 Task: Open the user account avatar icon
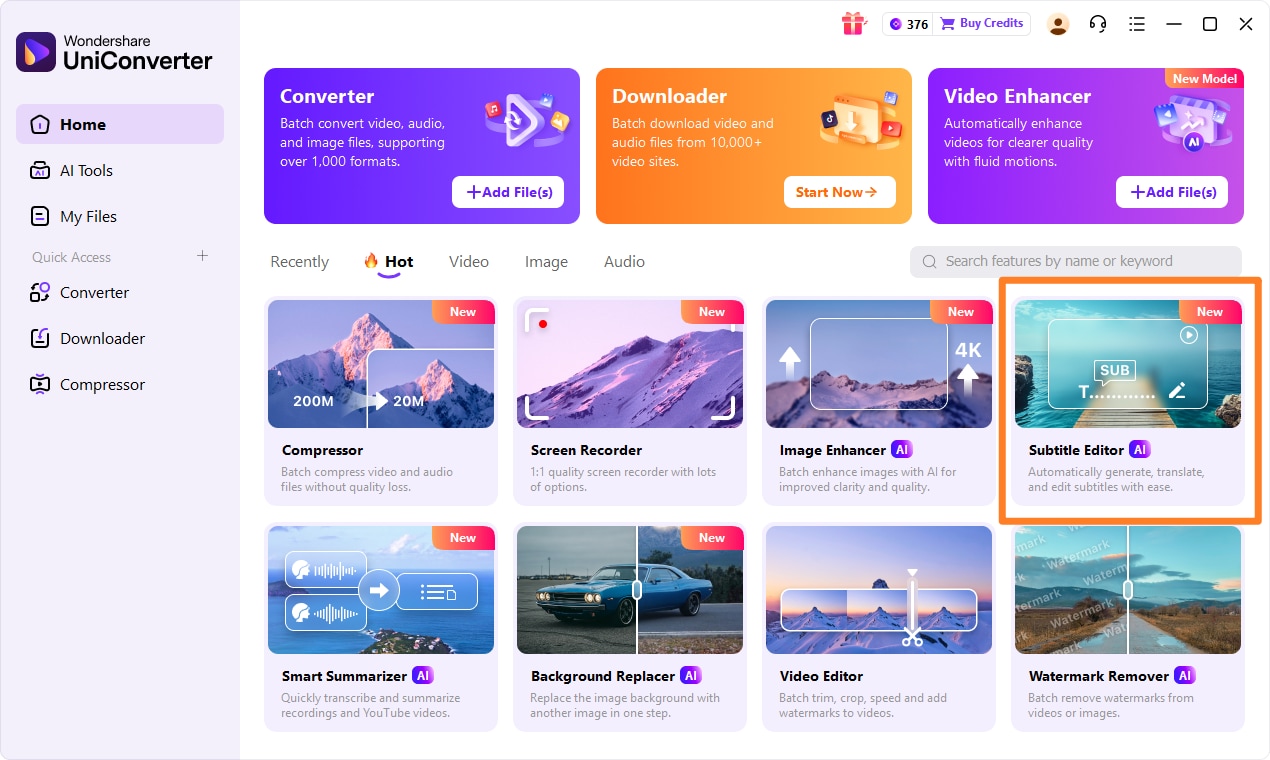(1058, 24)
